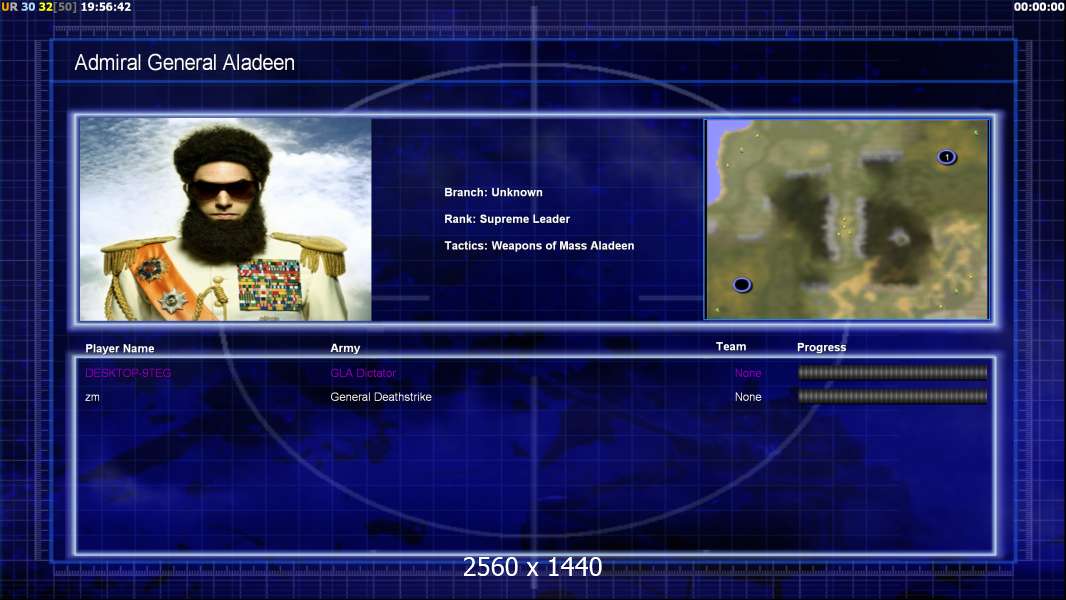The image size is (1066, 600).
Task: Select player zm name
Action: [x=92, y=398]
